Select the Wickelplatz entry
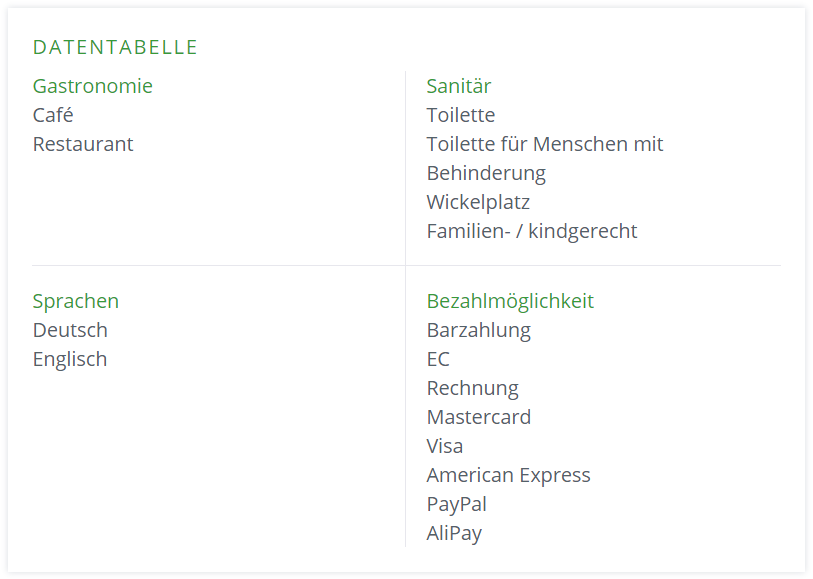813x579 pixels. point(478,202)
